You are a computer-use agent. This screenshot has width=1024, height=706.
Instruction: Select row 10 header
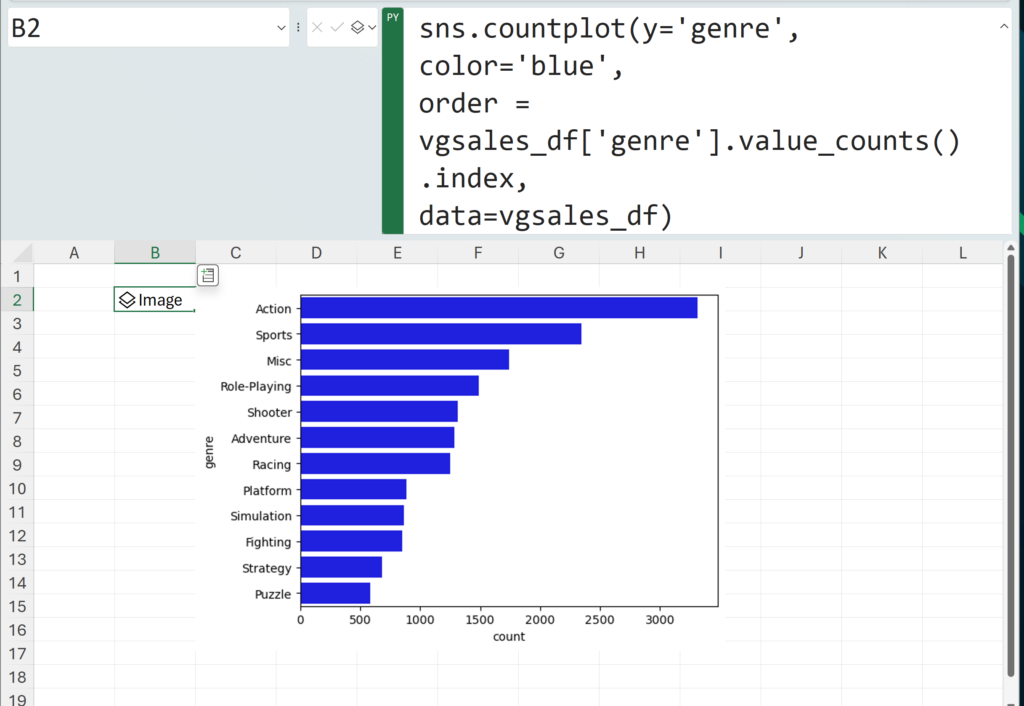pos(16,489)
